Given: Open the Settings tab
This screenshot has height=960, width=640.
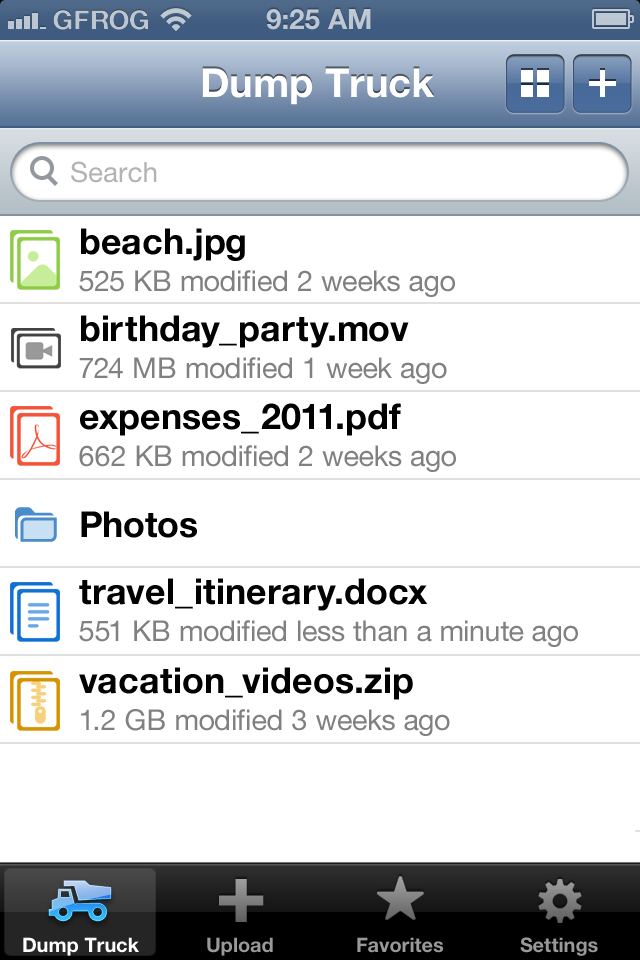Looking at the screenshot, I should 559,914.
